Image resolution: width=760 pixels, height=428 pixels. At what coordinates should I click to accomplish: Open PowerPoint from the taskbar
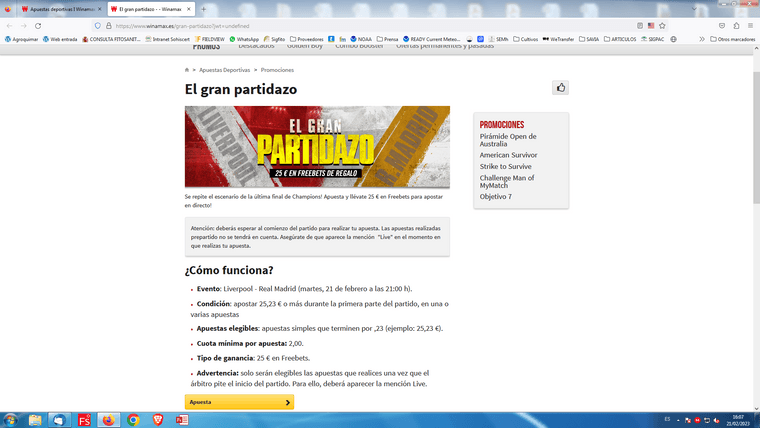pyautogui.click(x=182, y=420)
